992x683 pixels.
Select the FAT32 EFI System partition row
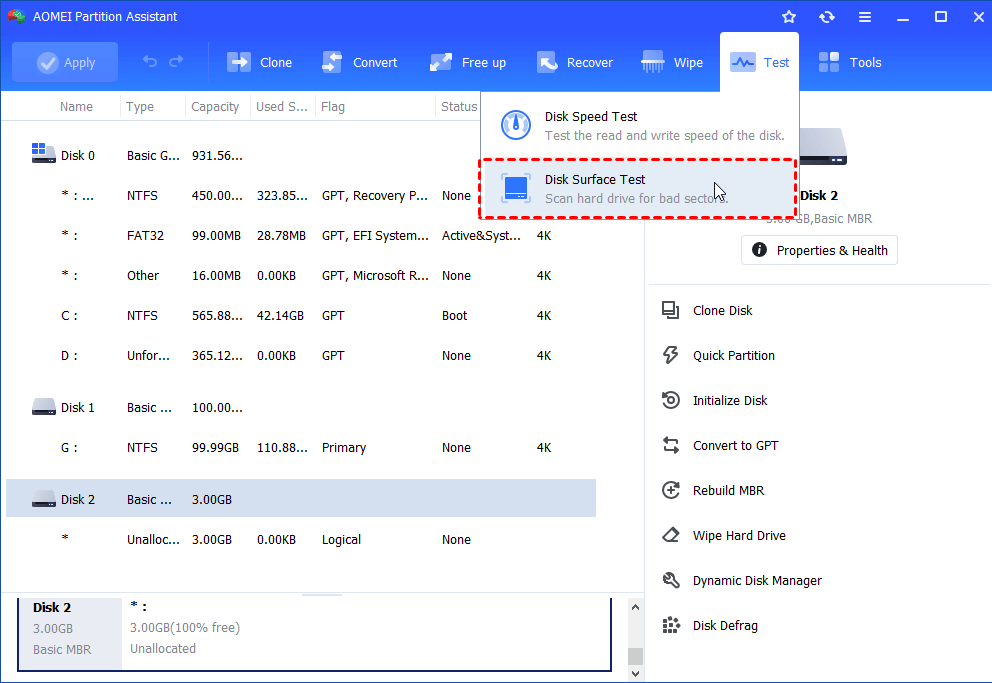(301, 236)
